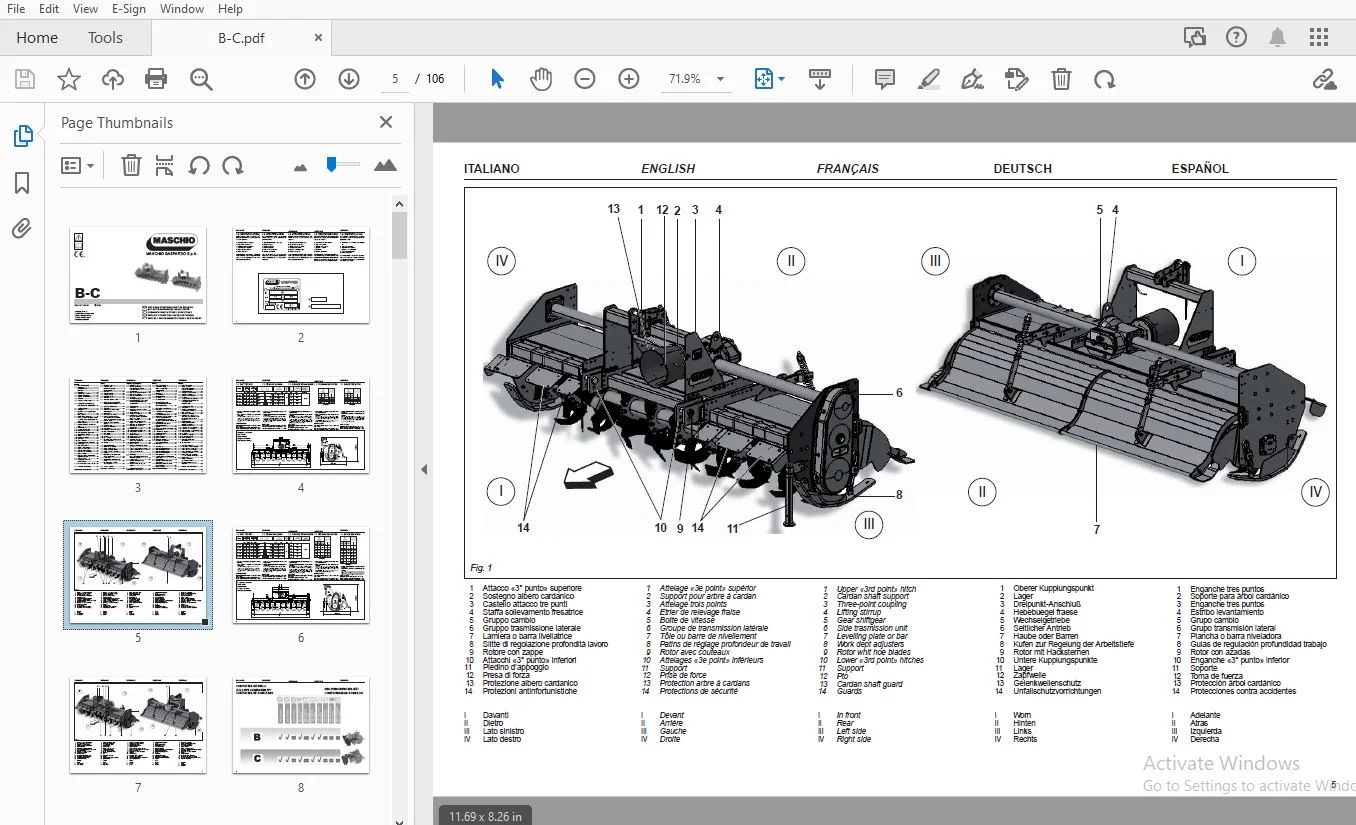
Task: Zoom in with the plus button
Action: (x=629, y=79)
